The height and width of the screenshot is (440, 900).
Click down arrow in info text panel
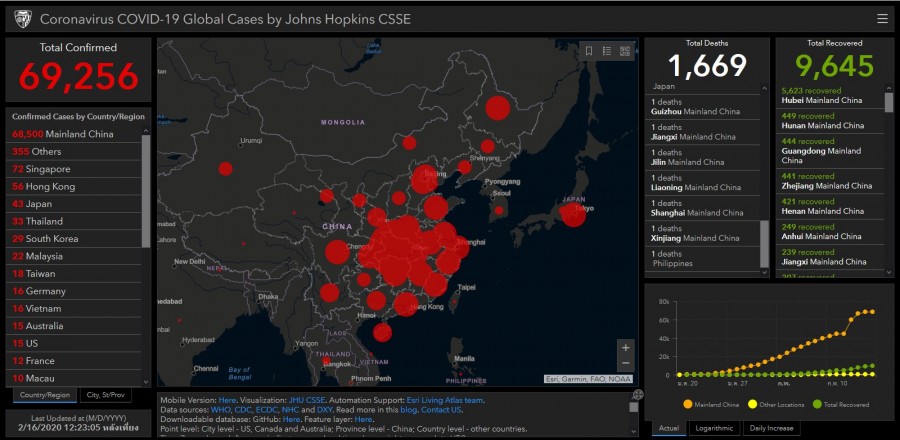pyautogui.click(x=635, y=431)
